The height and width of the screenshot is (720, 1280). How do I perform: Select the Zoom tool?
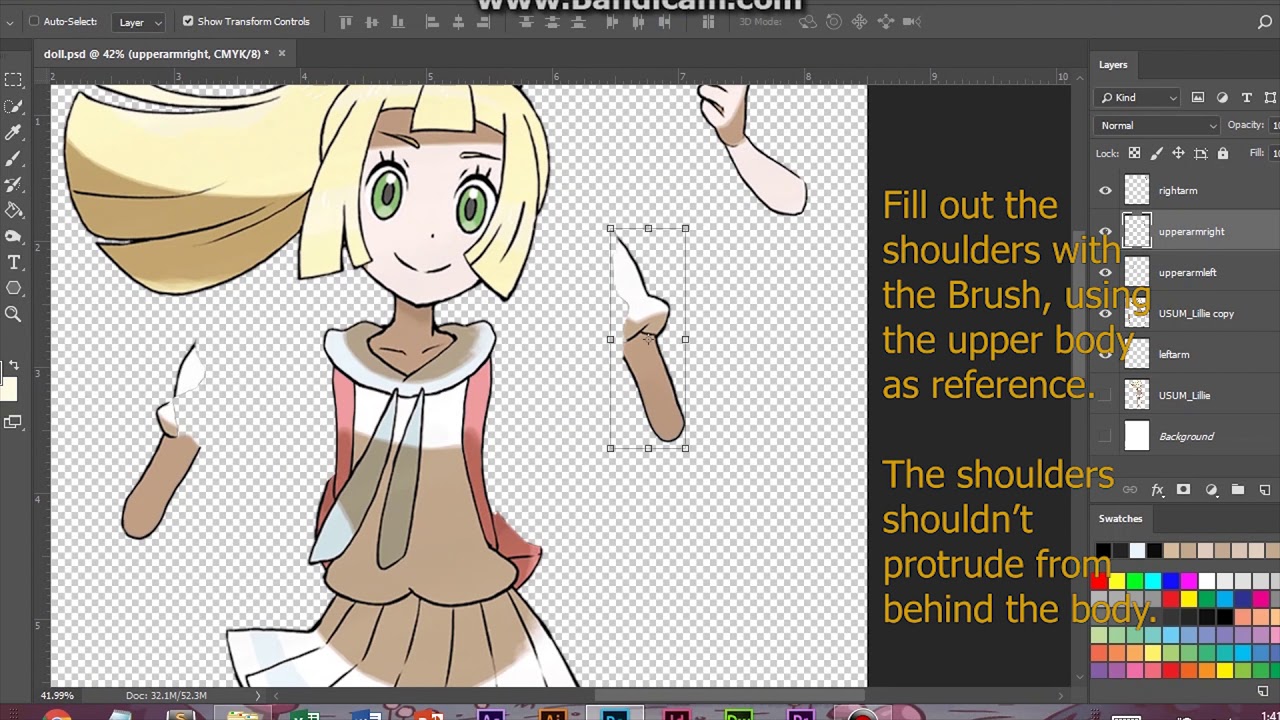click(x=13, y=314)
